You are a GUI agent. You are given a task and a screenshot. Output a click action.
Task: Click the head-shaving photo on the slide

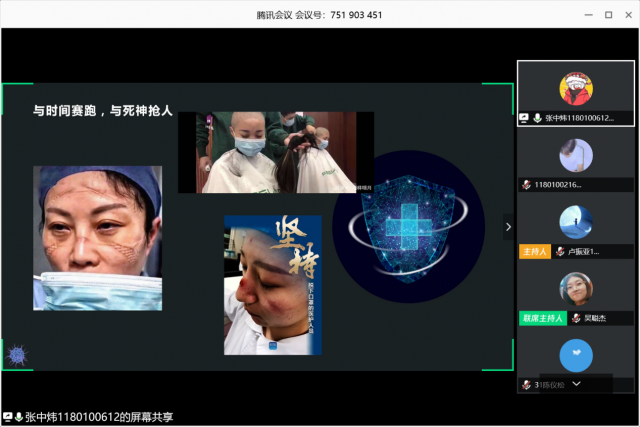coord(276,152)
